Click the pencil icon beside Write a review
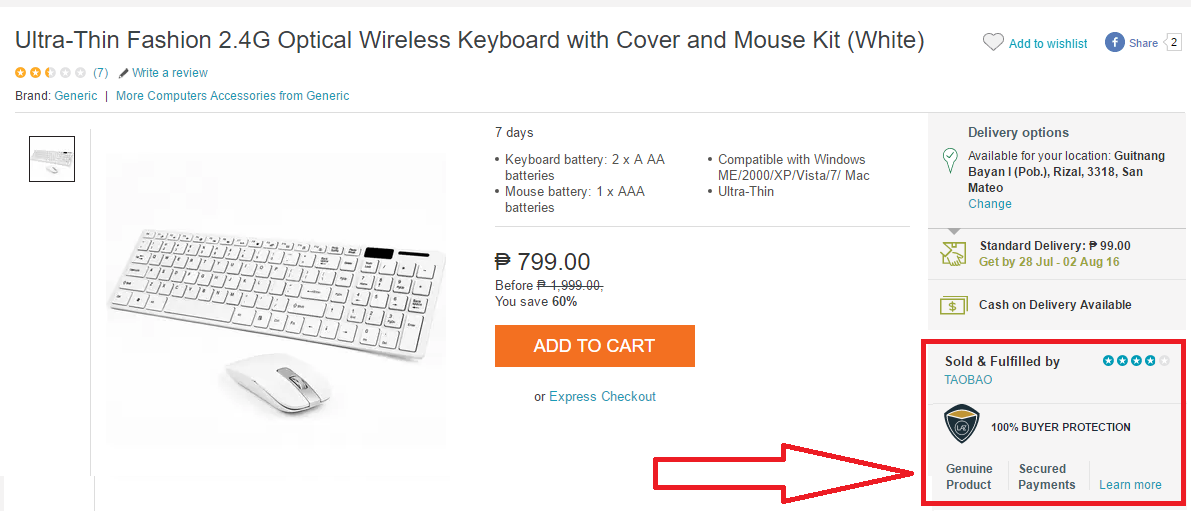The image size is (1191, 511). point(123,73)
